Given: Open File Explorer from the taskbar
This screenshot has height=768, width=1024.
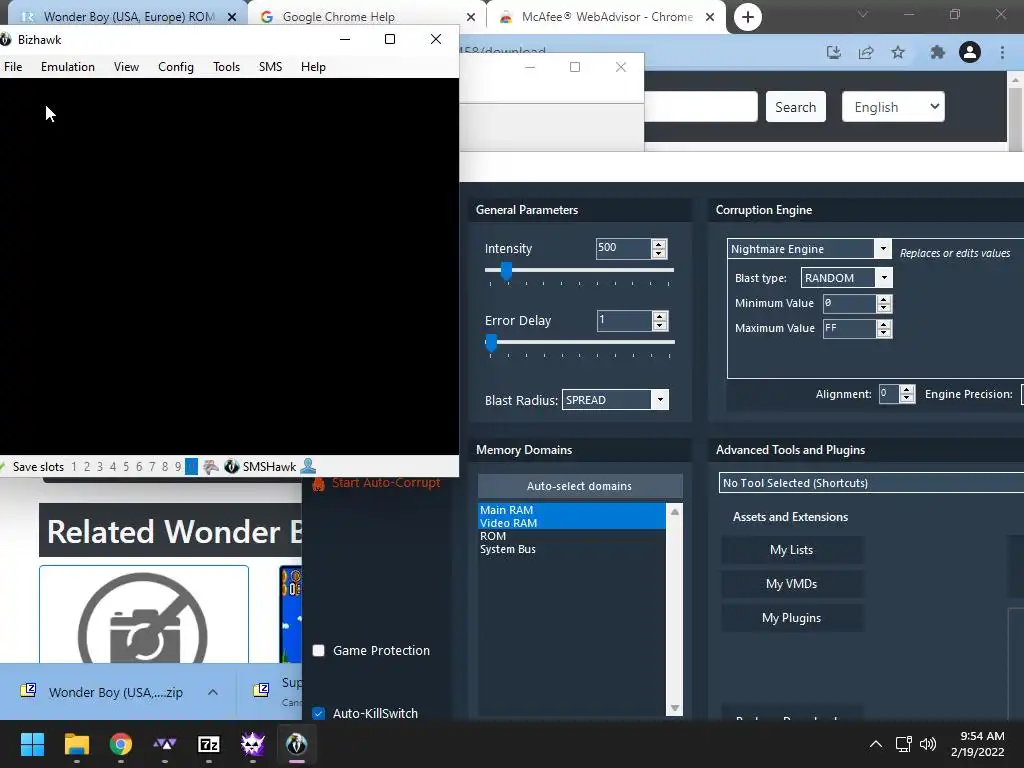Looking at the screenshot, I should [x=76, y=744].
